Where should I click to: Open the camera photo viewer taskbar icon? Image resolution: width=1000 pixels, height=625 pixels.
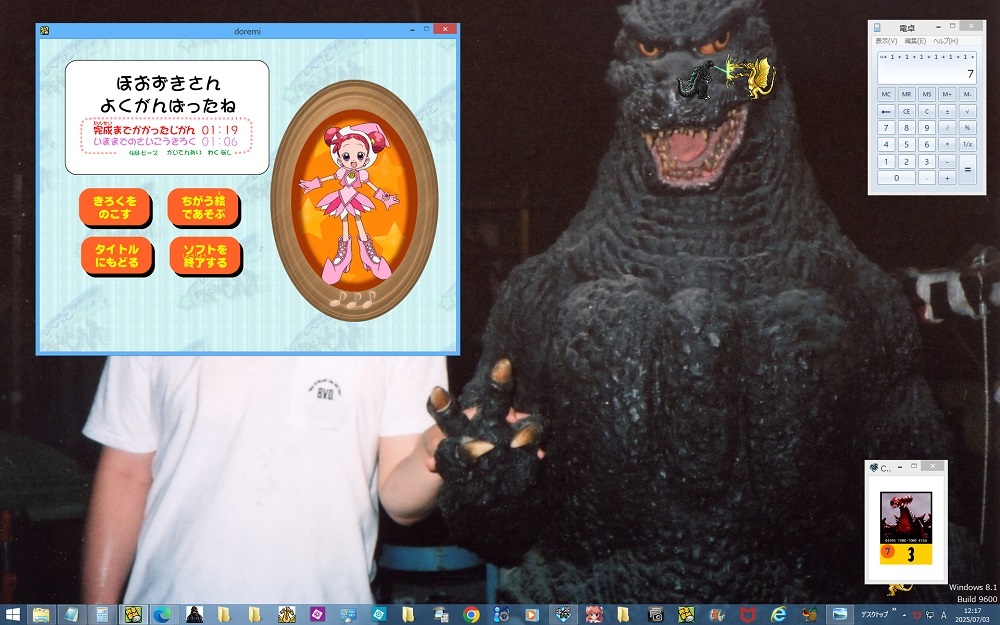click(655, 615)
